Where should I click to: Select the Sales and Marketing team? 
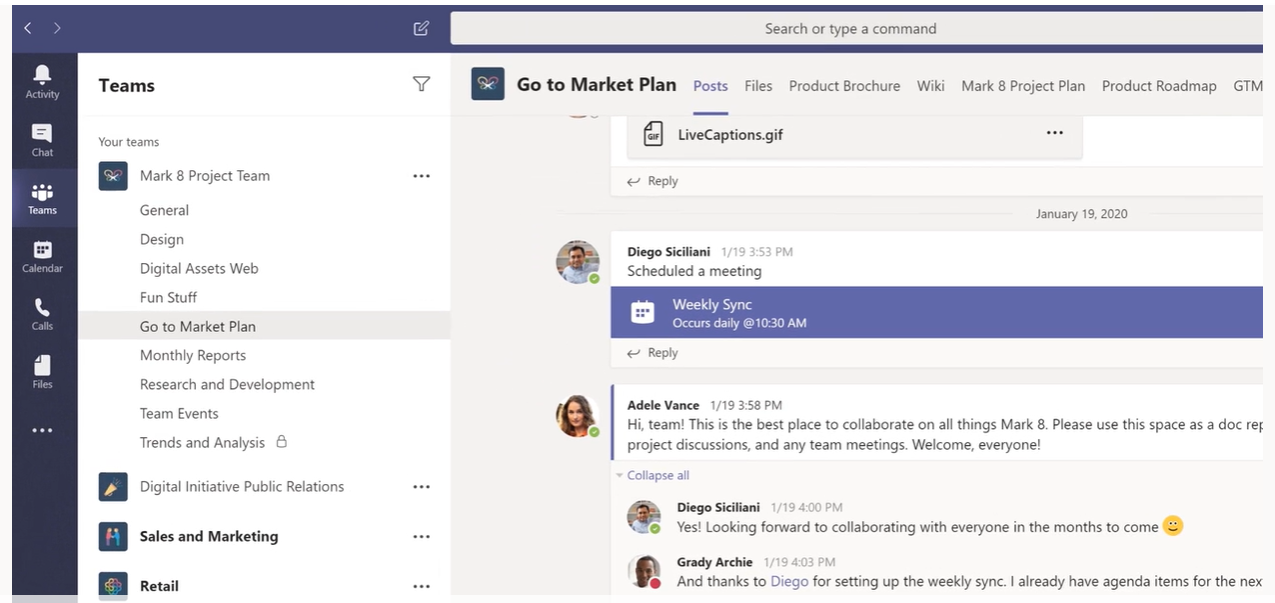[x=209, y=537]
